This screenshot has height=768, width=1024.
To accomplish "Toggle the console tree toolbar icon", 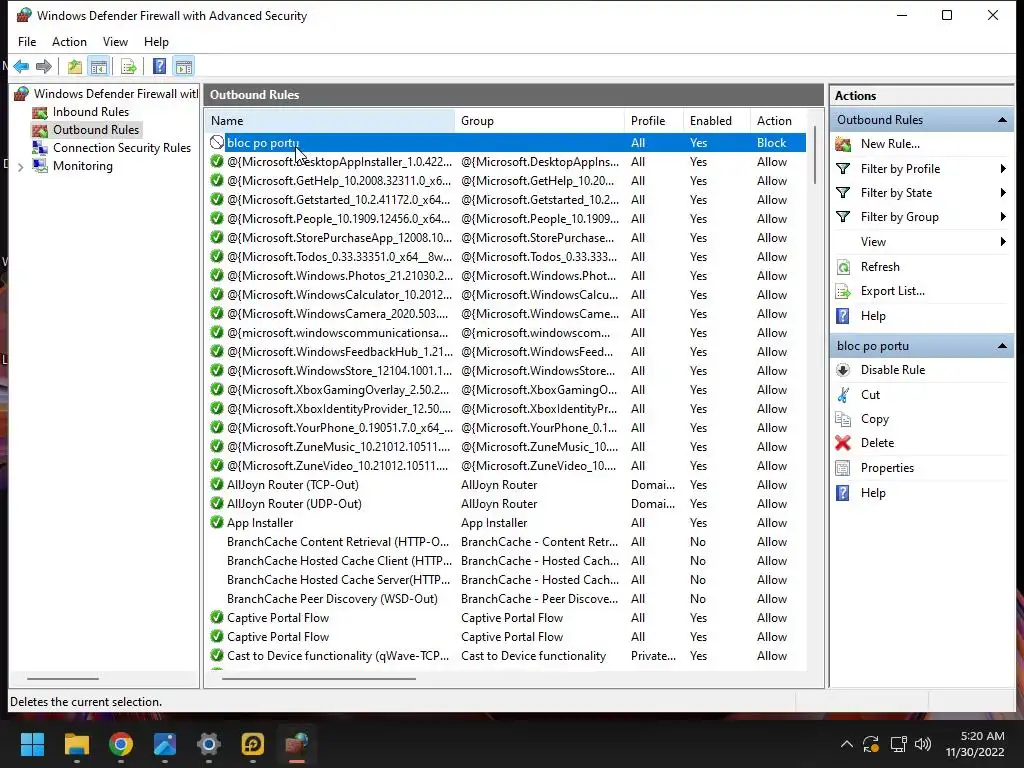I will tap(99, 66).
